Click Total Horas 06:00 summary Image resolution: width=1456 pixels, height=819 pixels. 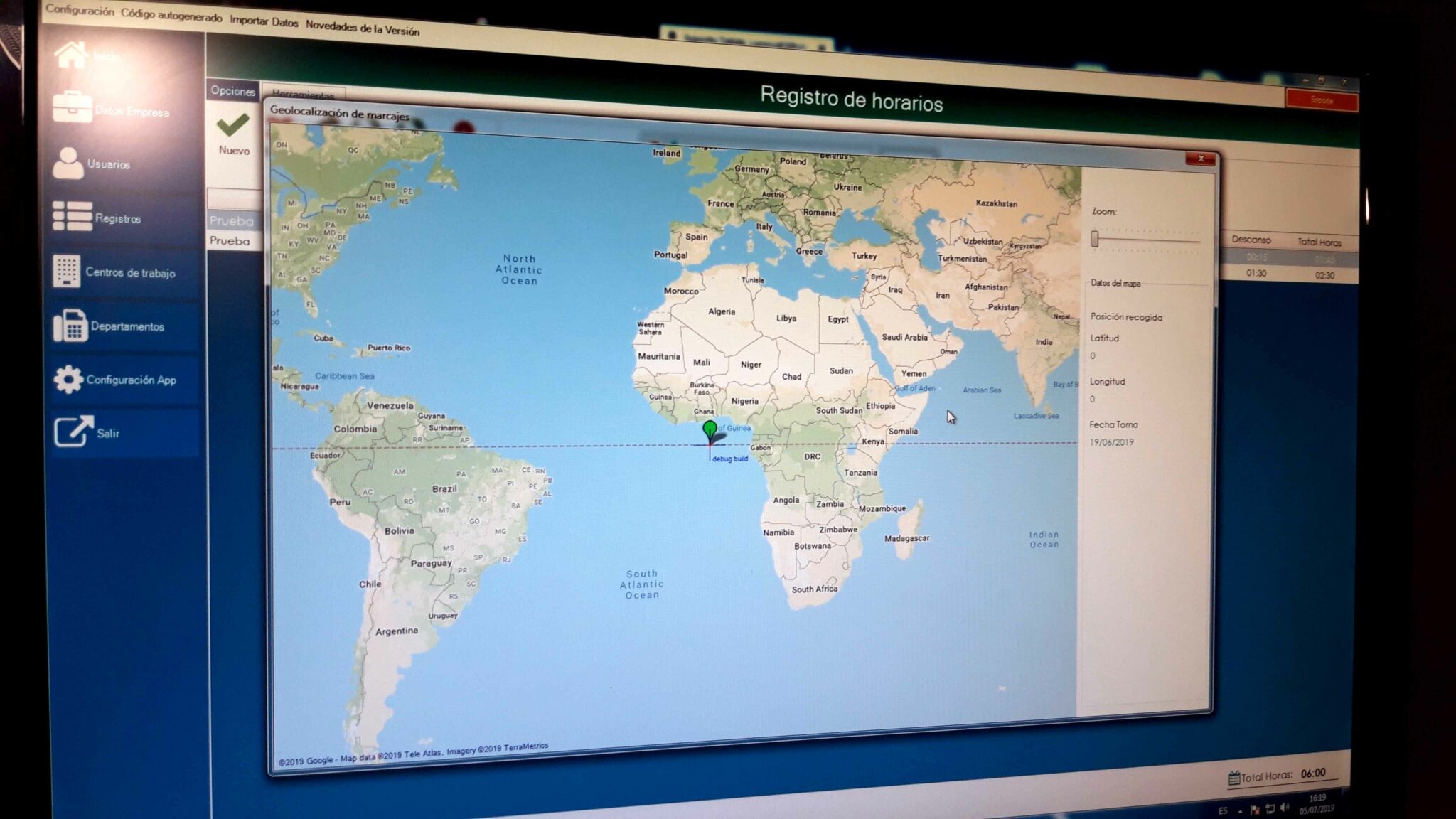[1283, 775]
